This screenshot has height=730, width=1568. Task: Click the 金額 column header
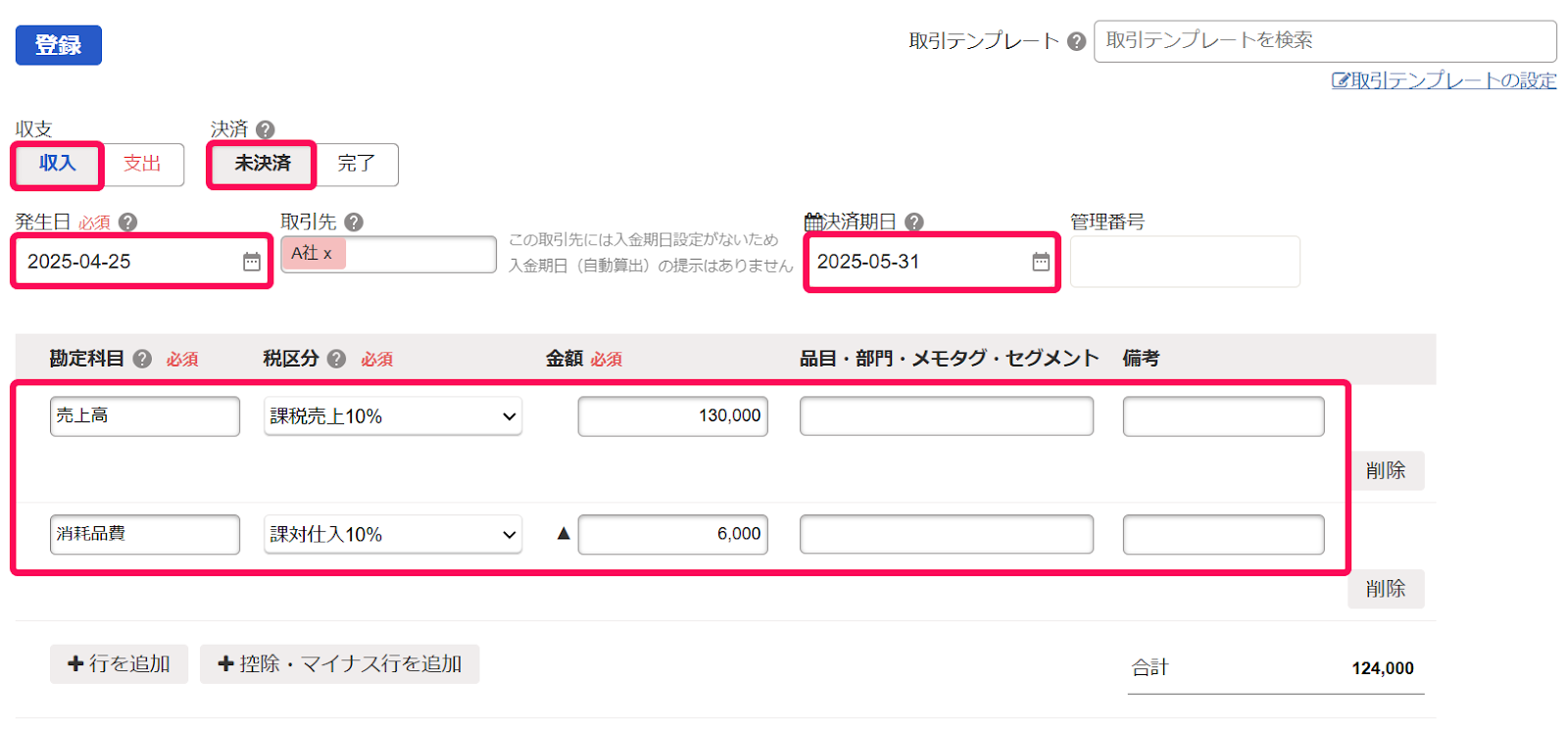(x=564, y=359)
